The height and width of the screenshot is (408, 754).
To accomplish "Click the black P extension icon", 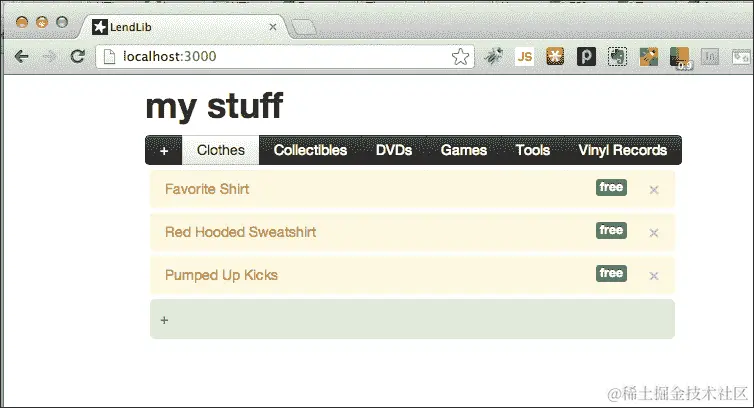I will click(x=586, y=57).
